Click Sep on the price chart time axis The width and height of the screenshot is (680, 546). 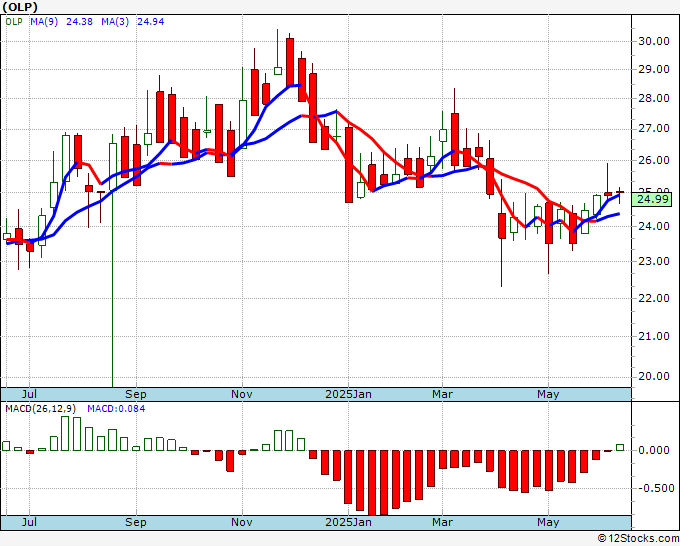click(136, 394)
